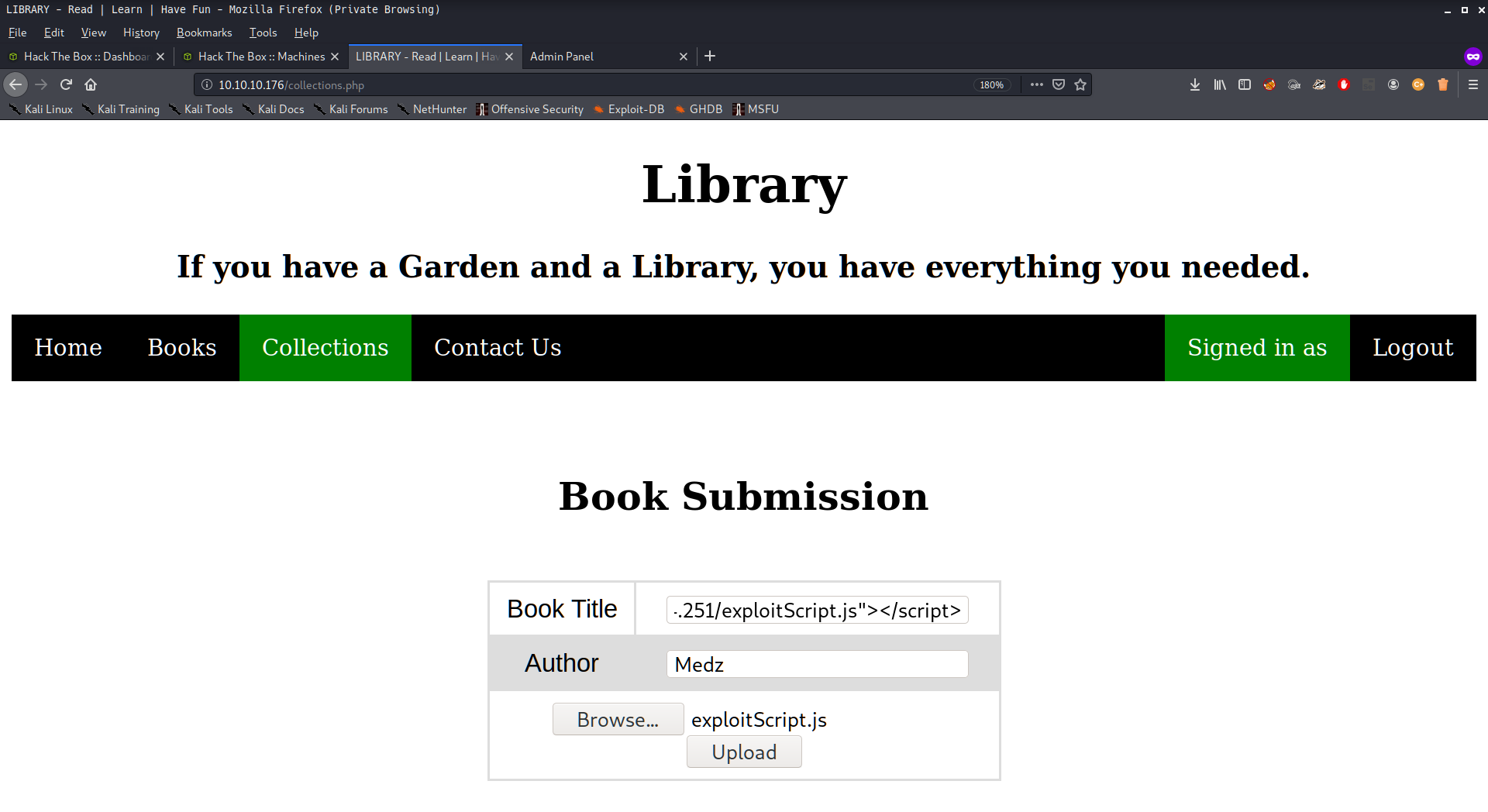Submit the book with Upload button
Viewport: 1488px width, 812px height.
[x=744, y=752]
